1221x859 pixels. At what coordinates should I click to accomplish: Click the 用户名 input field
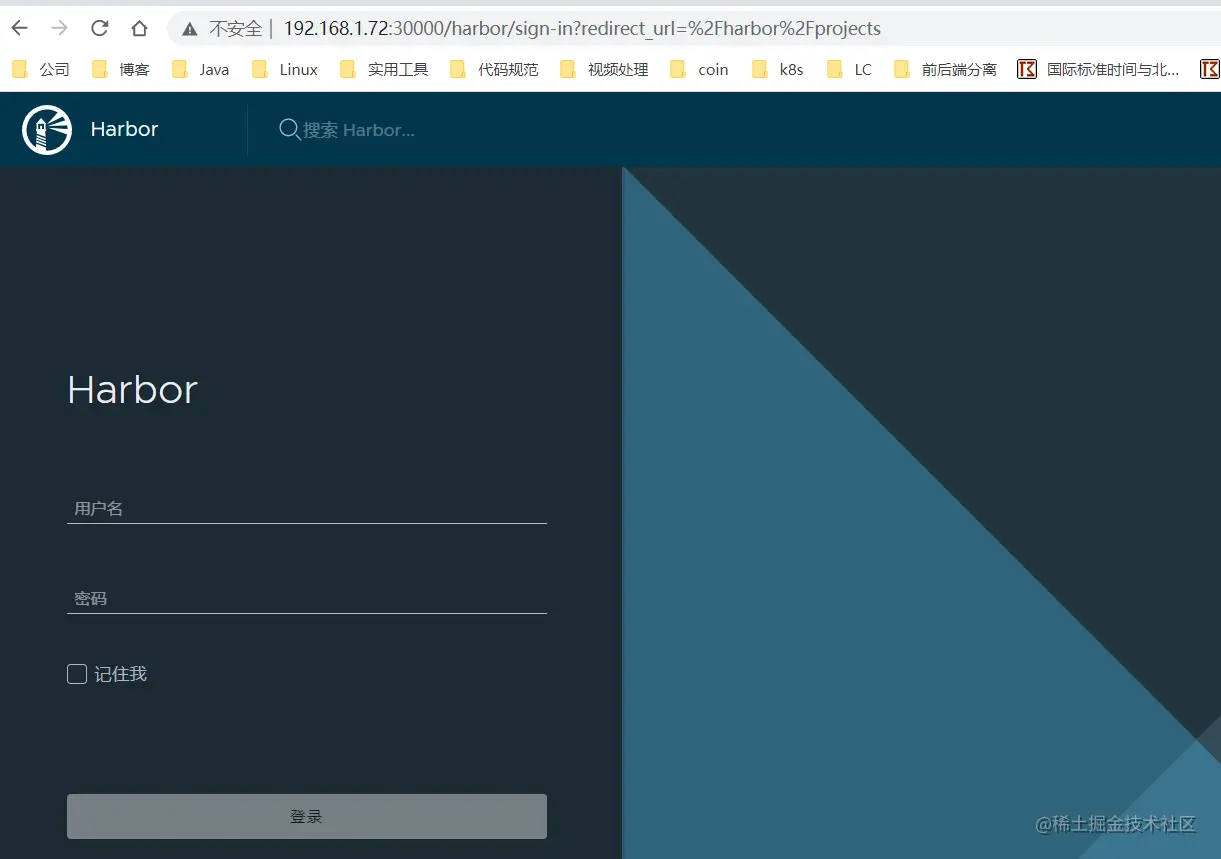pyautogui.click(x=307, y=508)
